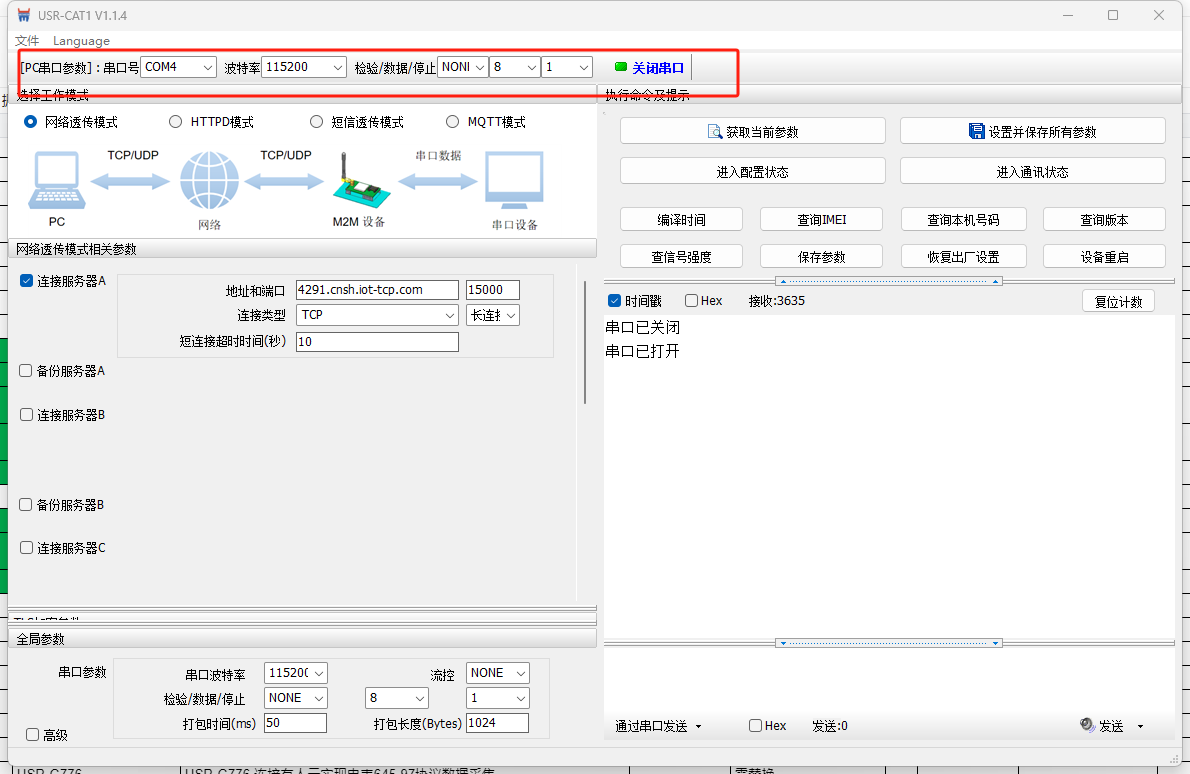Click the PC laptop icon in diagram
This screenshot has height=774, width=1190.
pyautogui.click(x=56, y=180)
